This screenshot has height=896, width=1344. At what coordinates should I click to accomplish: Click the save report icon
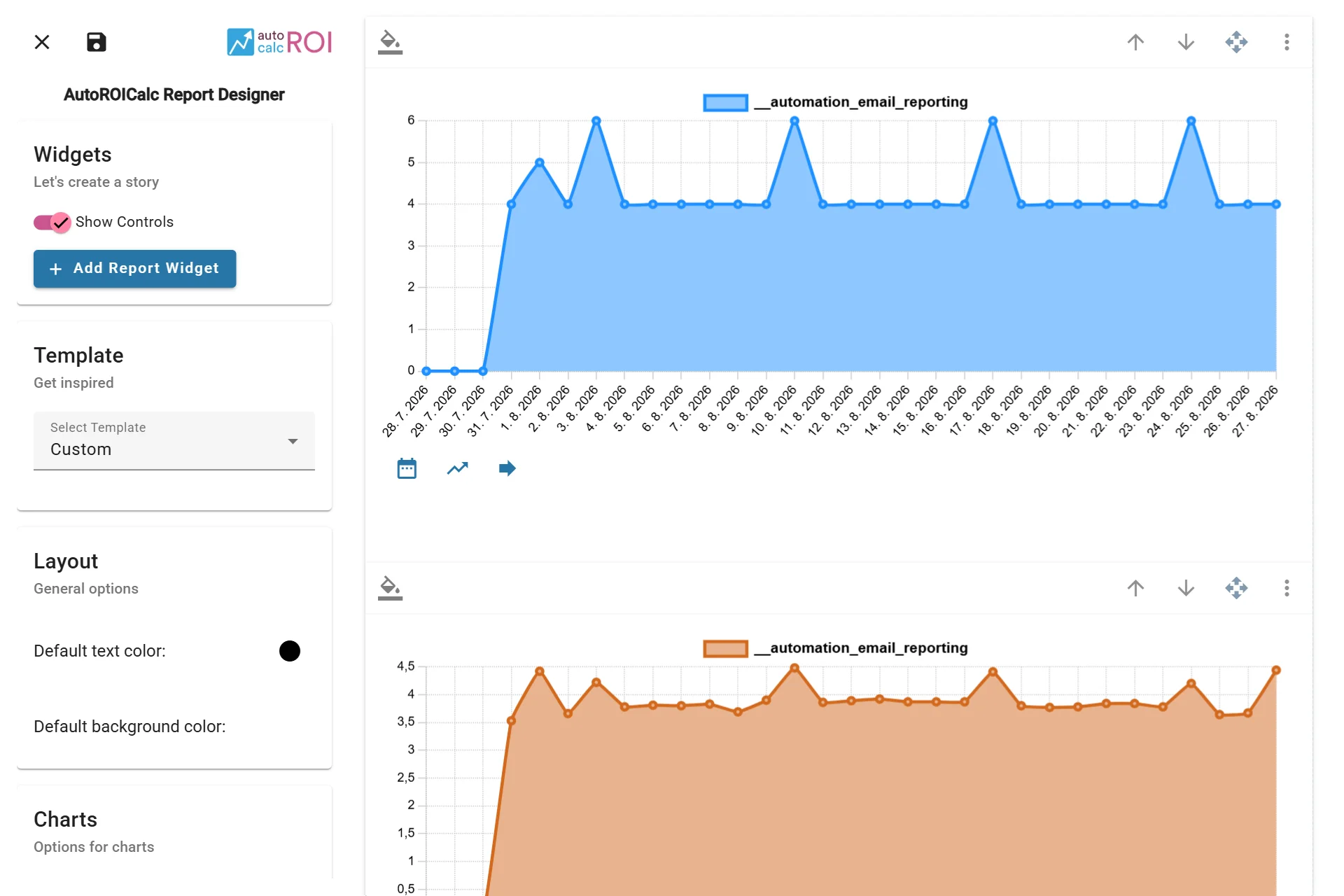pos(97,42)
